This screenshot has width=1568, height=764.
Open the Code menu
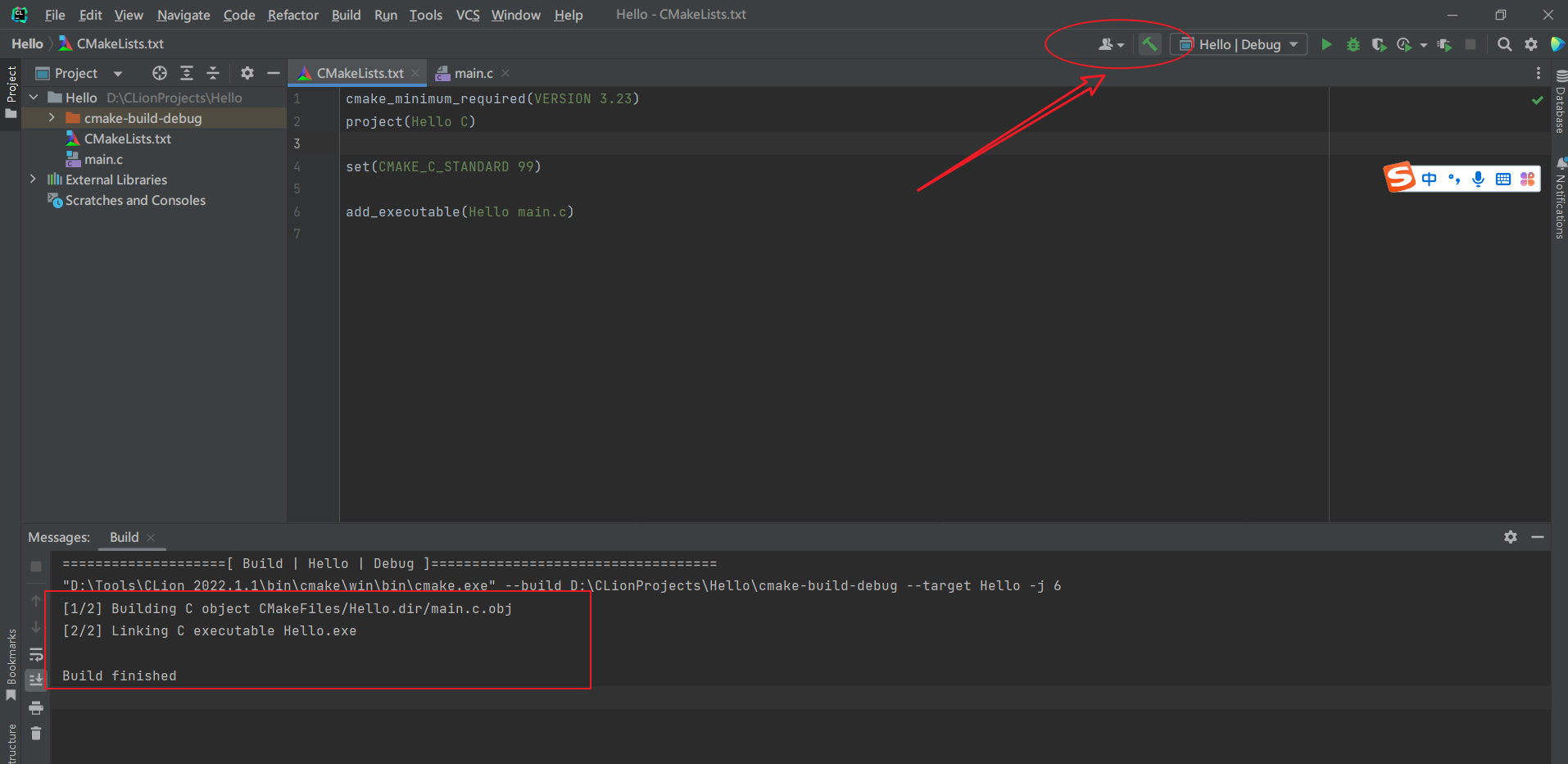tap(239, 15)
